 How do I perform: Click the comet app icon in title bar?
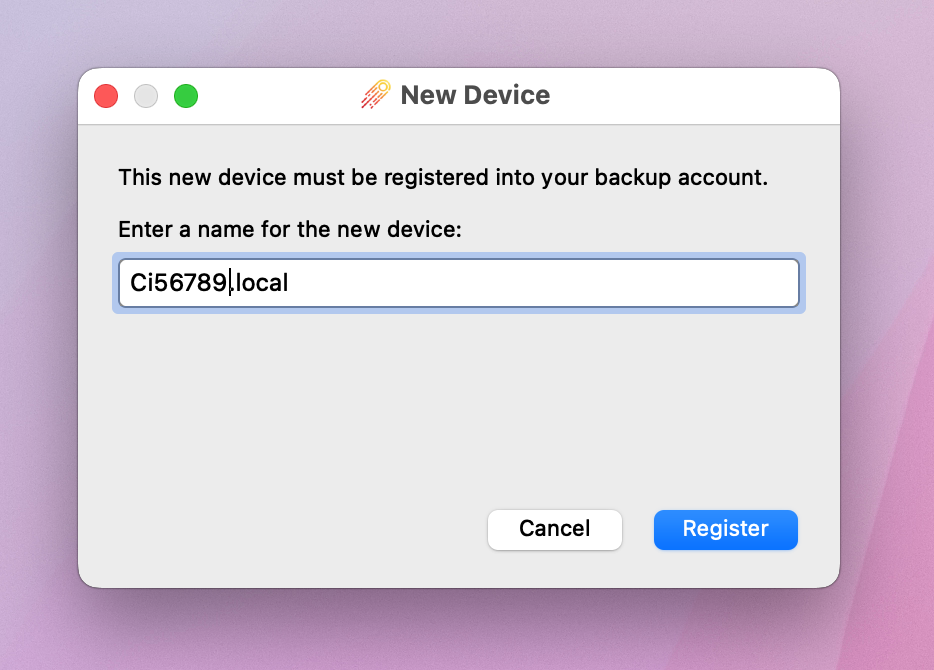click(x=376, y=95)
